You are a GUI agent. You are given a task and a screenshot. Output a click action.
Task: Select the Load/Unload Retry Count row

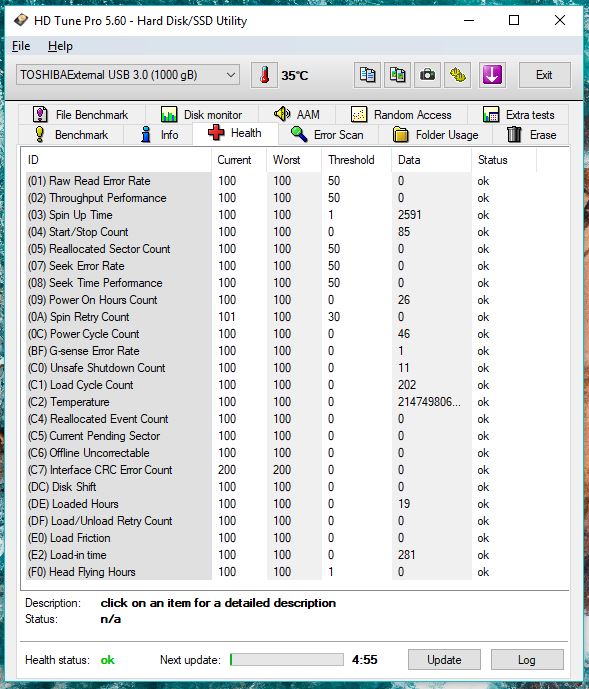(281, 521)
